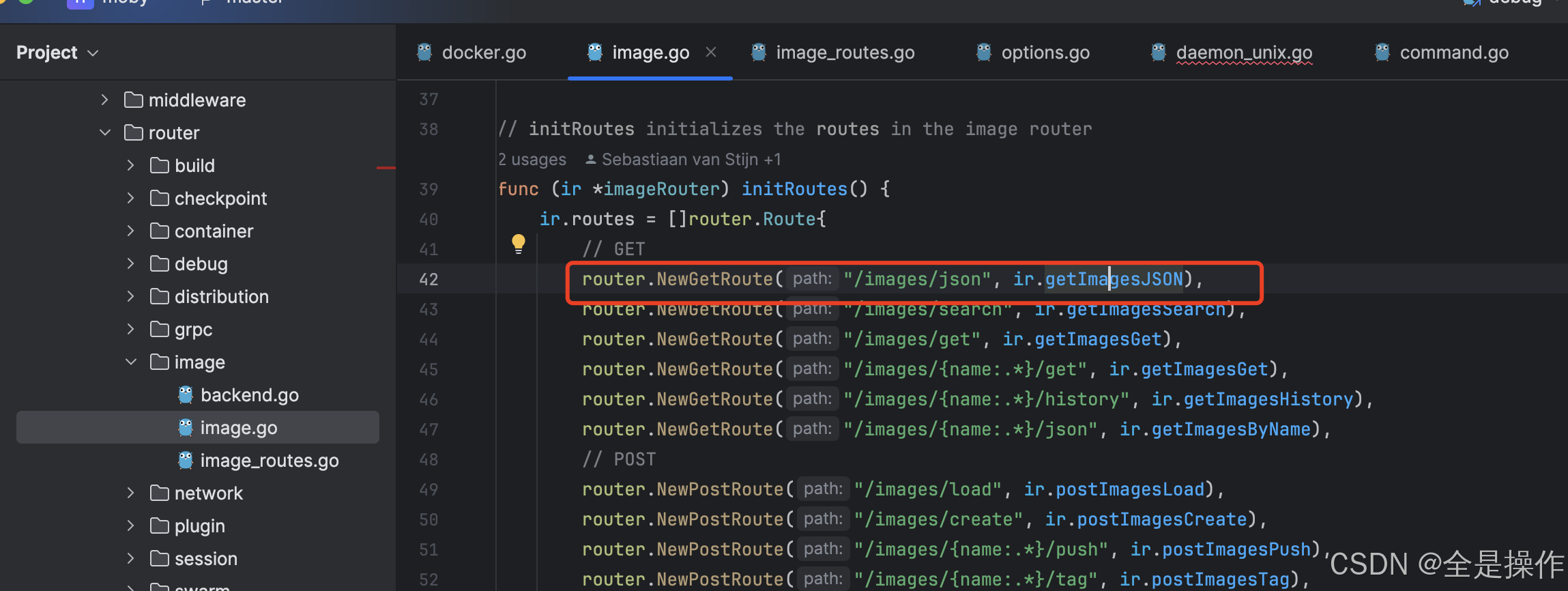Switch to the daemon_unix.go tab
This screenshot has width=1568, height=591.
[x=1232, y=53]
